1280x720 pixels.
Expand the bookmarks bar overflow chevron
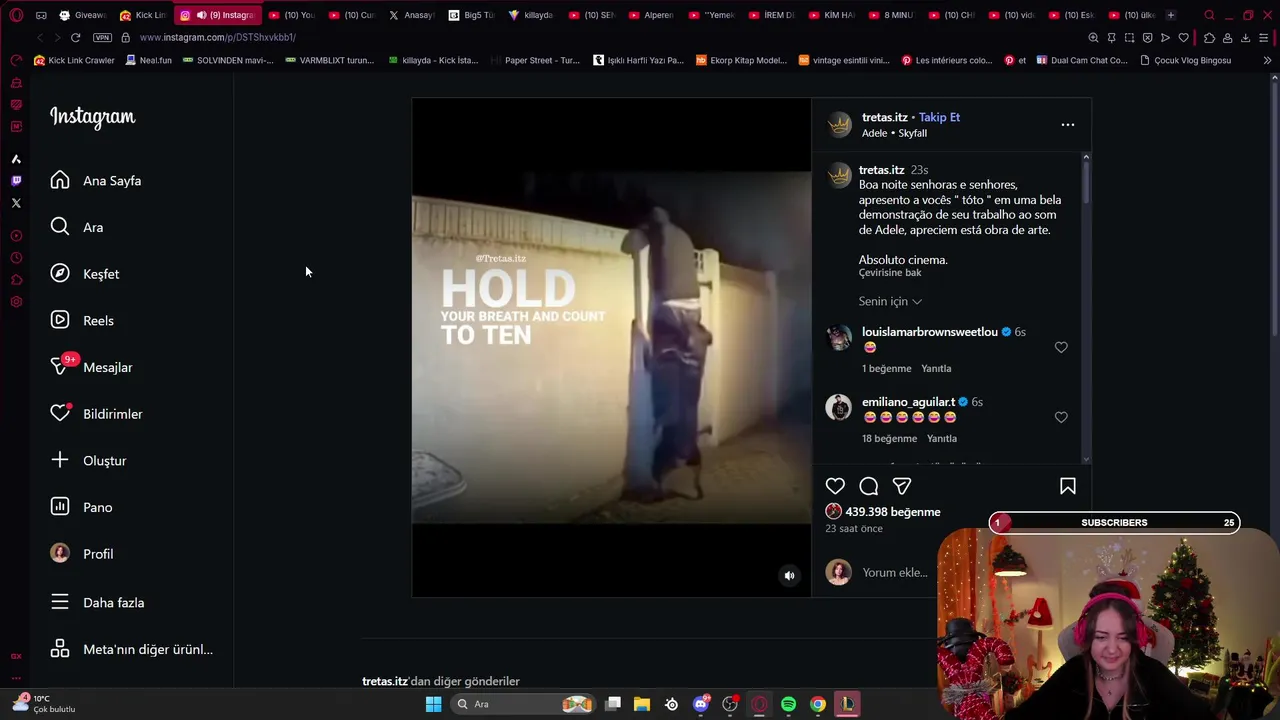1267,60
